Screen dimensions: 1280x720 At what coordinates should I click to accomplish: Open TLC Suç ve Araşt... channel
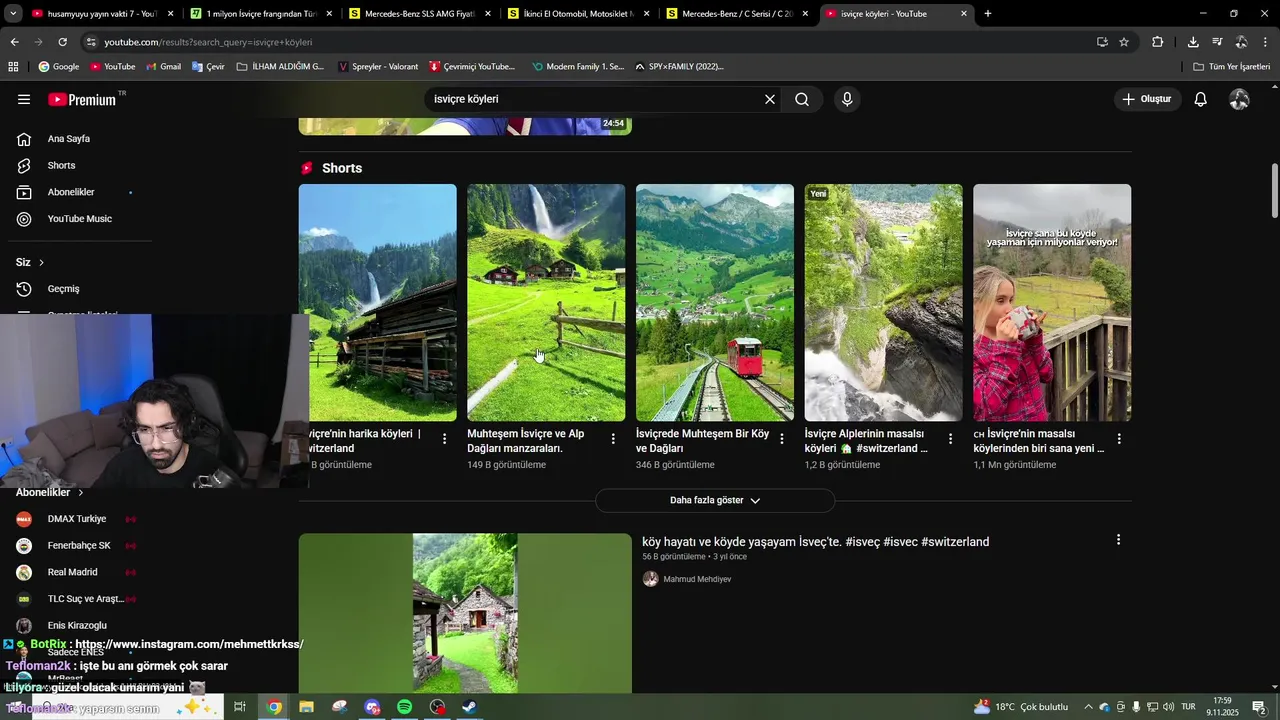tap(85, 599)
